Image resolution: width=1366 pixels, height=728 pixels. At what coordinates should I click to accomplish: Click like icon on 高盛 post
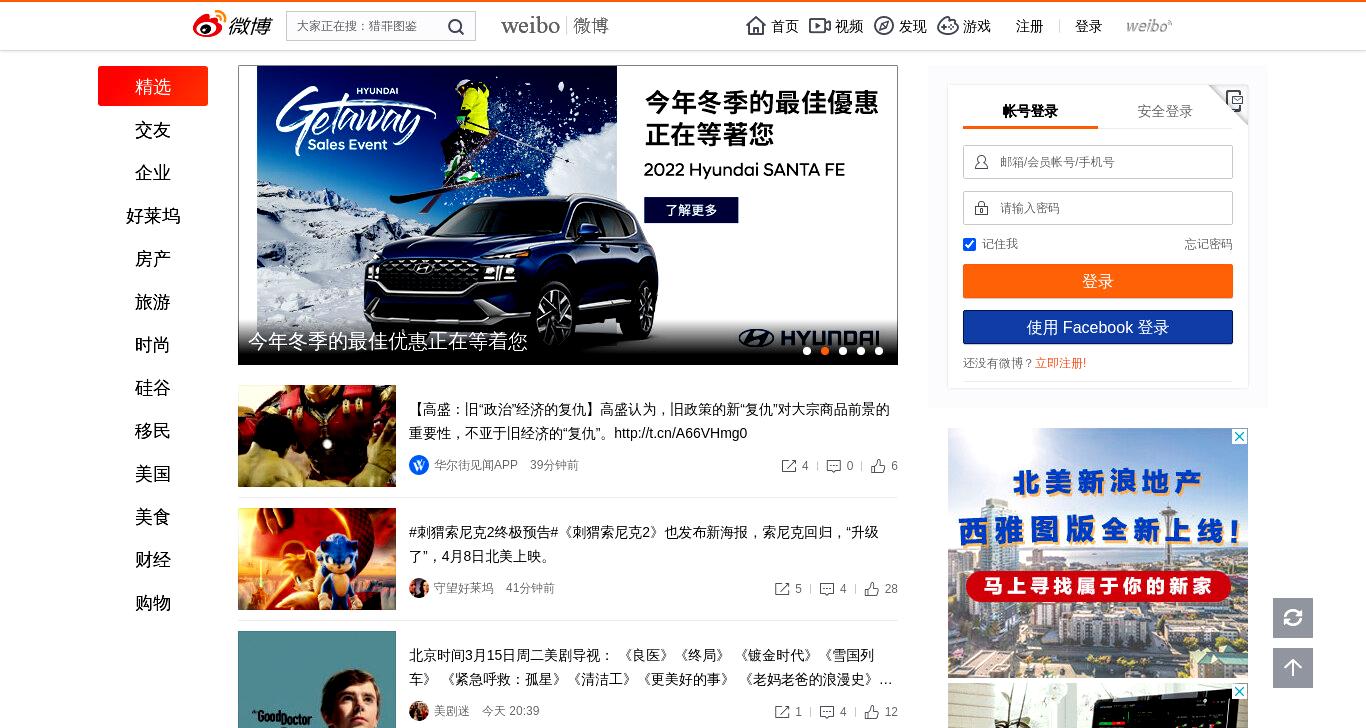point(878,466)
